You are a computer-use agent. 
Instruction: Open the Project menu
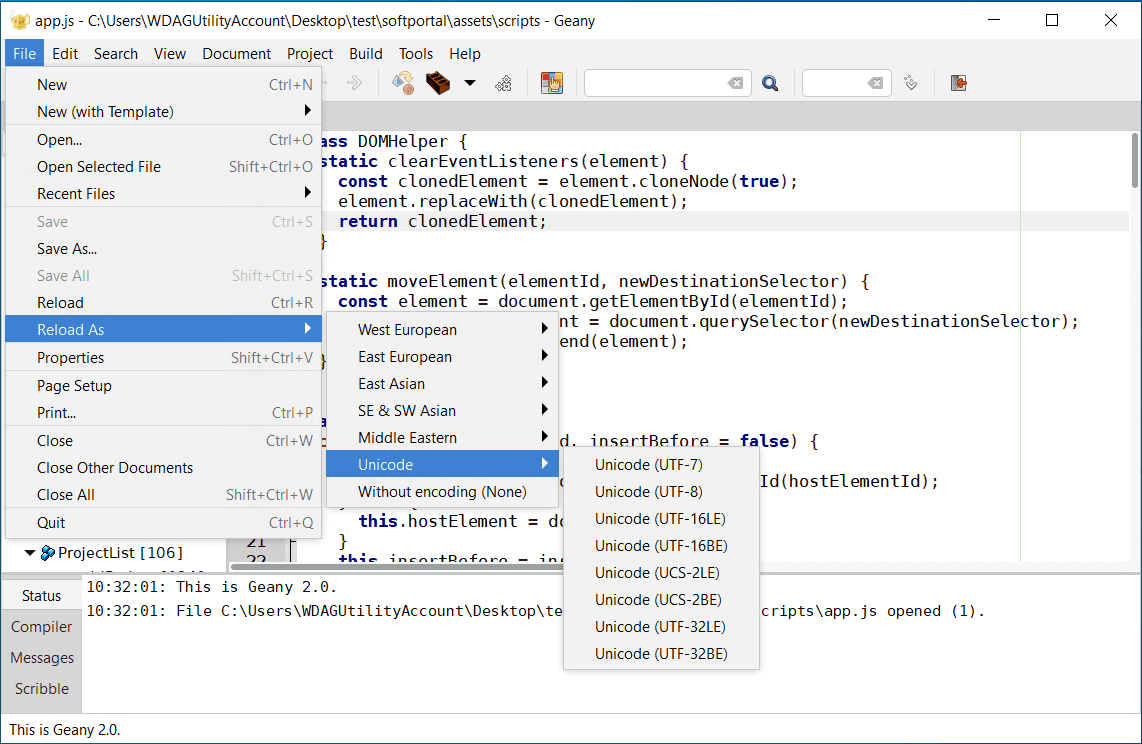310,54
